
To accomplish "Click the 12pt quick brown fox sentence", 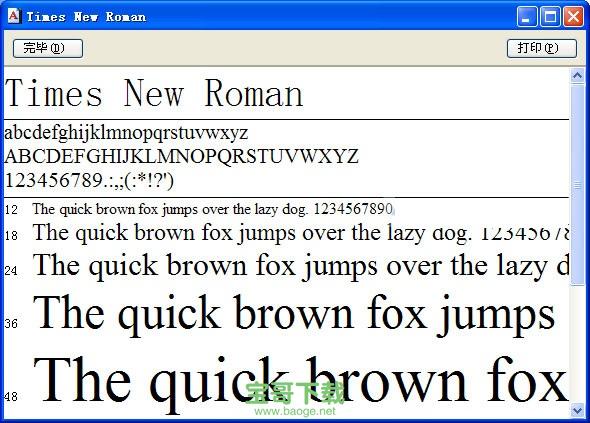I will (213, 209).
